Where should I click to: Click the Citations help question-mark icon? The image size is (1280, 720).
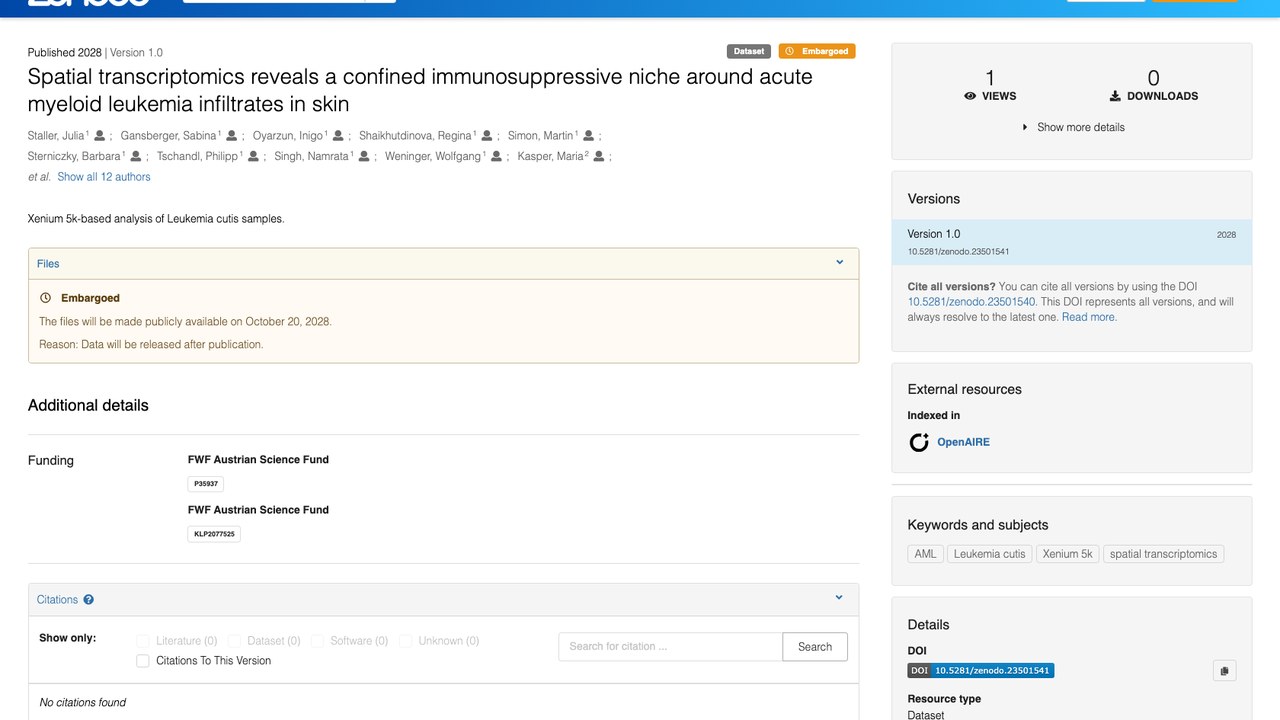(89, 600)
